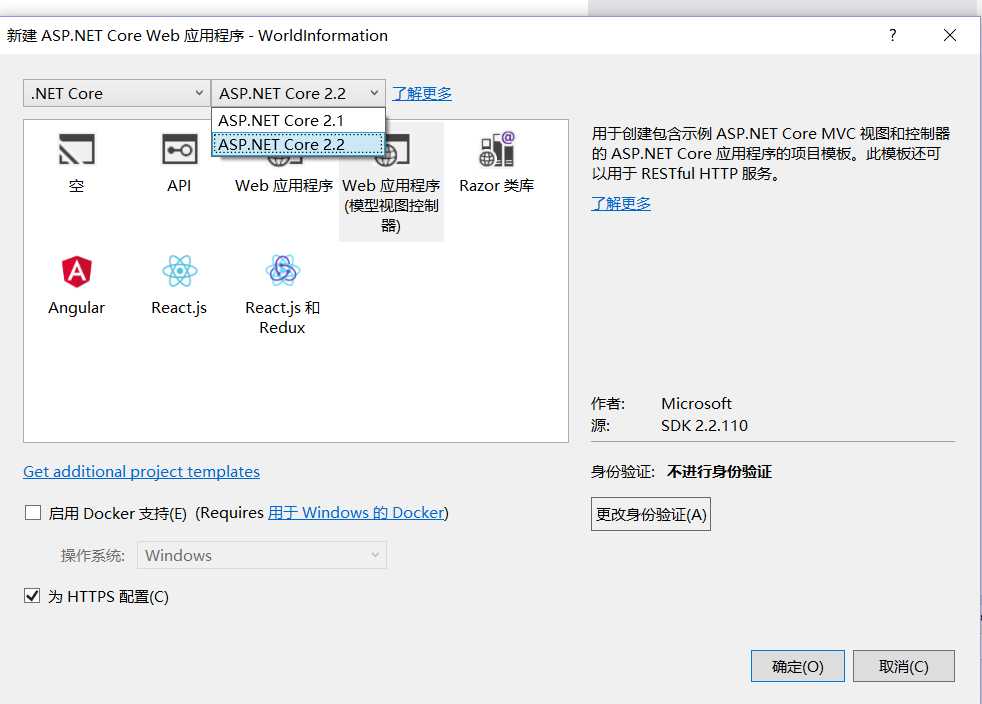The image size is (982, 704).
Task: Click the Web 应用程序 template label
Action: click(284, 185)
